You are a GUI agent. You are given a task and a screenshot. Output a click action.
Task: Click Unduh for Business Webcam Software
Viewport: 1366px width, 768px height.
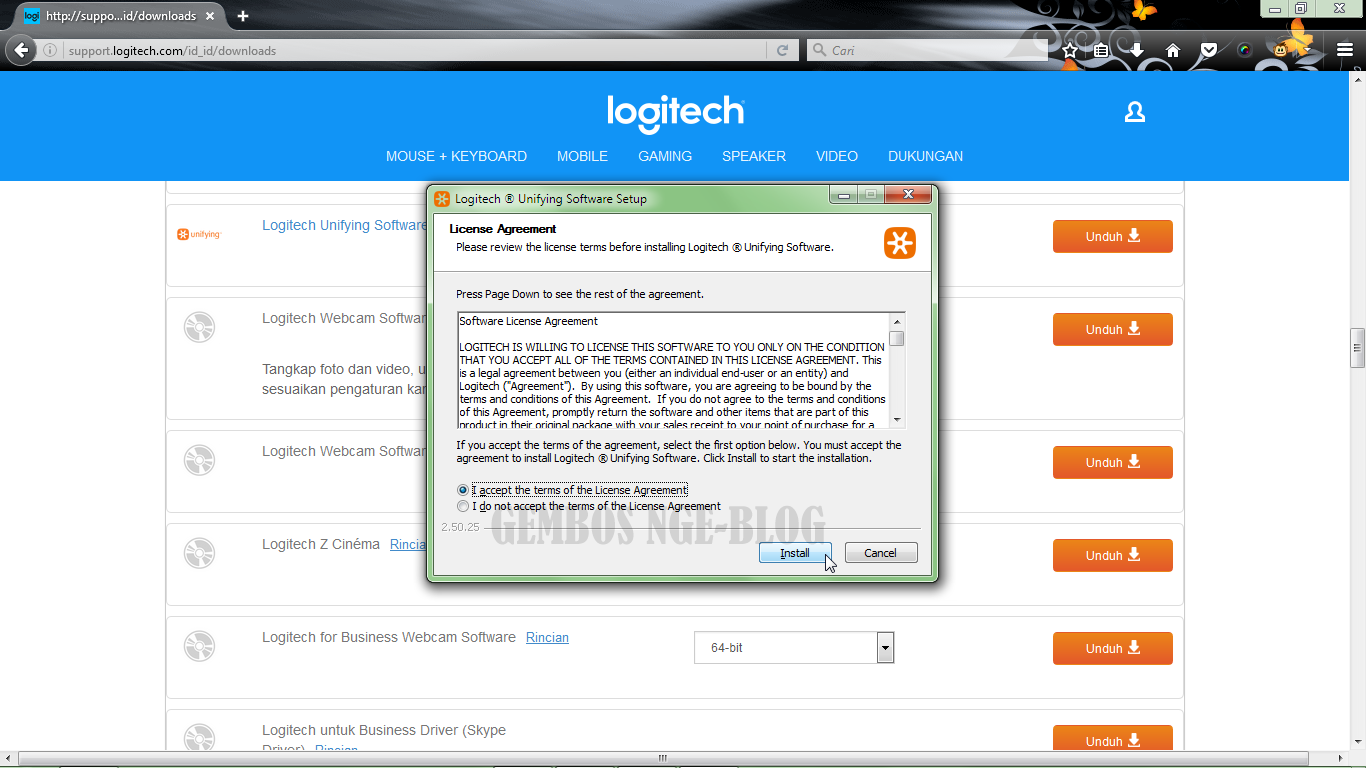click(1112, 649)
